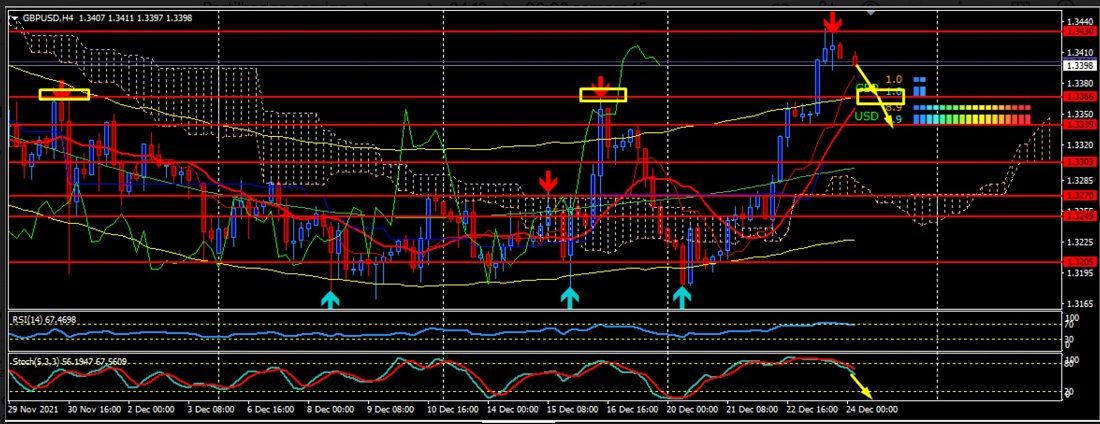Click the USD currency strength color bar
This screenshot has height=424, width=1100.
click(970, 119)
